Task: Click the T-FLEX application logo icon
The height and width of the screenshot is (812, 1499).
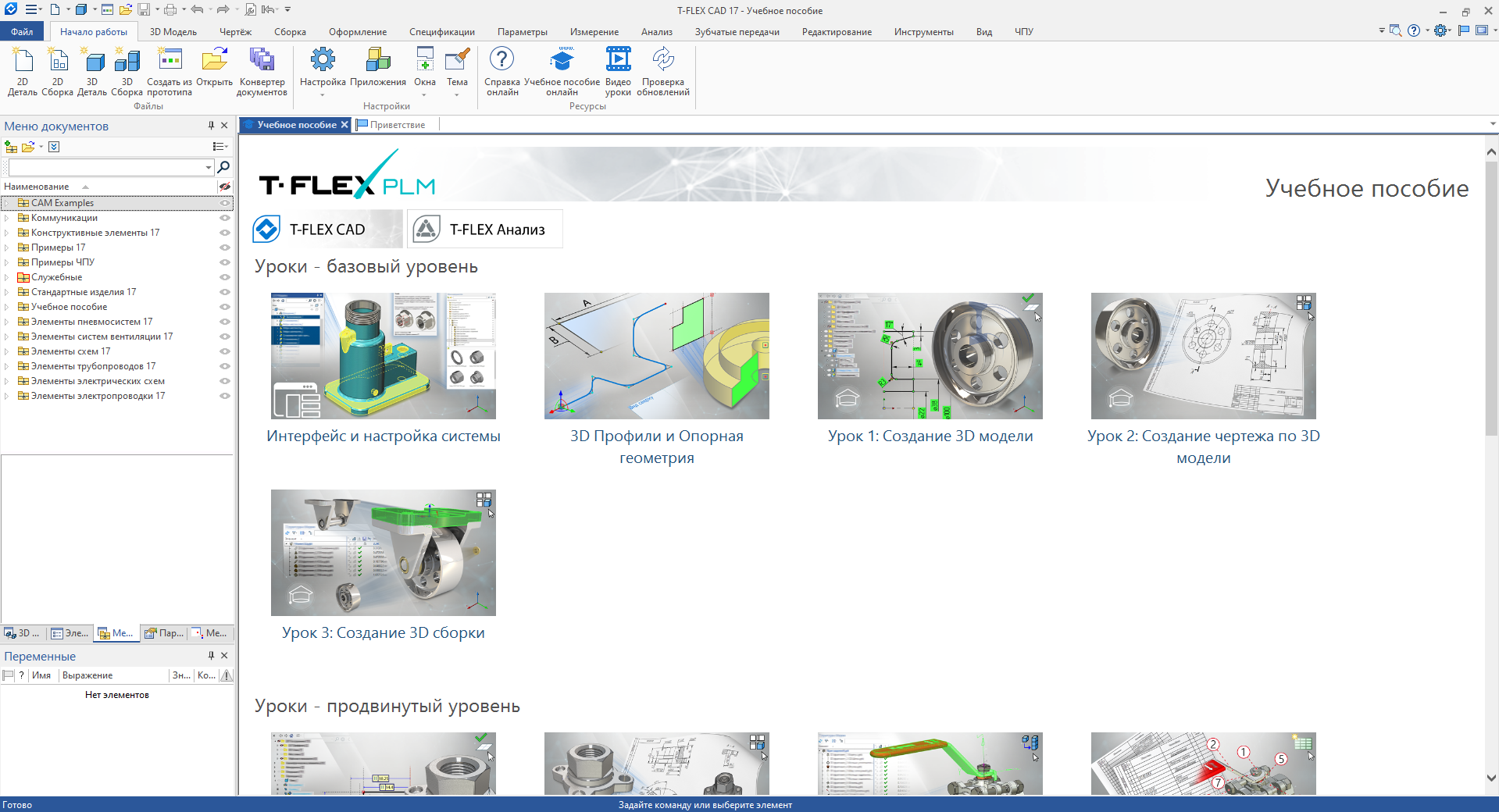Action: (x=11, y=10)
